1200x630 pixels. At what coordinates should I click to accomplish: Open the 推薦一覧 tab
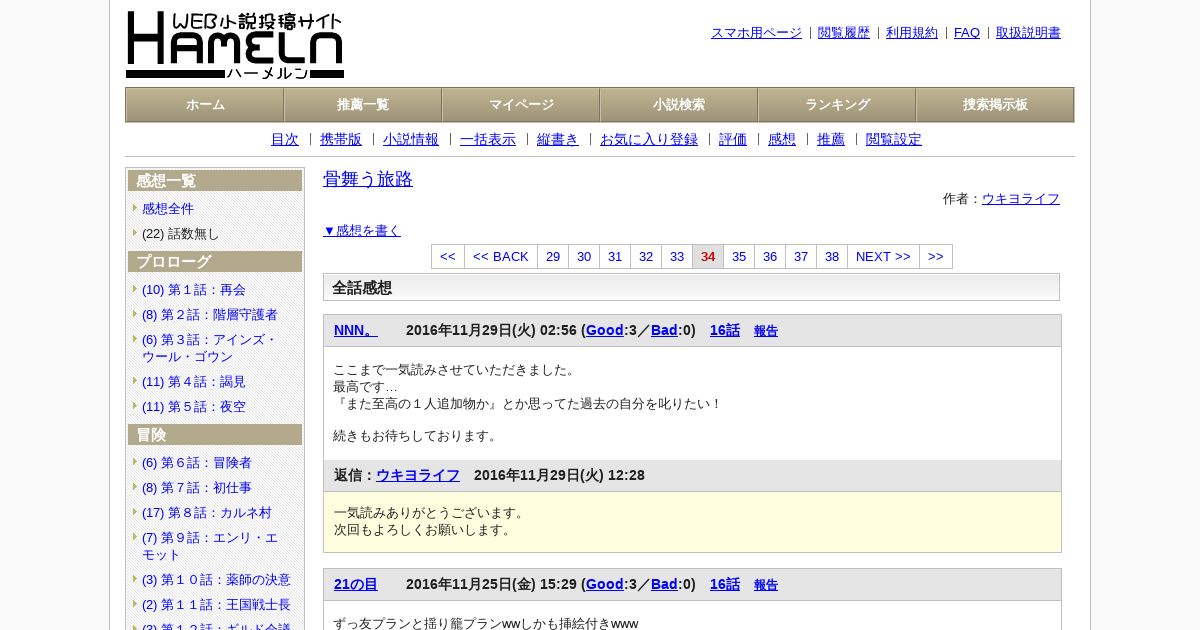click(x=363, y=104)
